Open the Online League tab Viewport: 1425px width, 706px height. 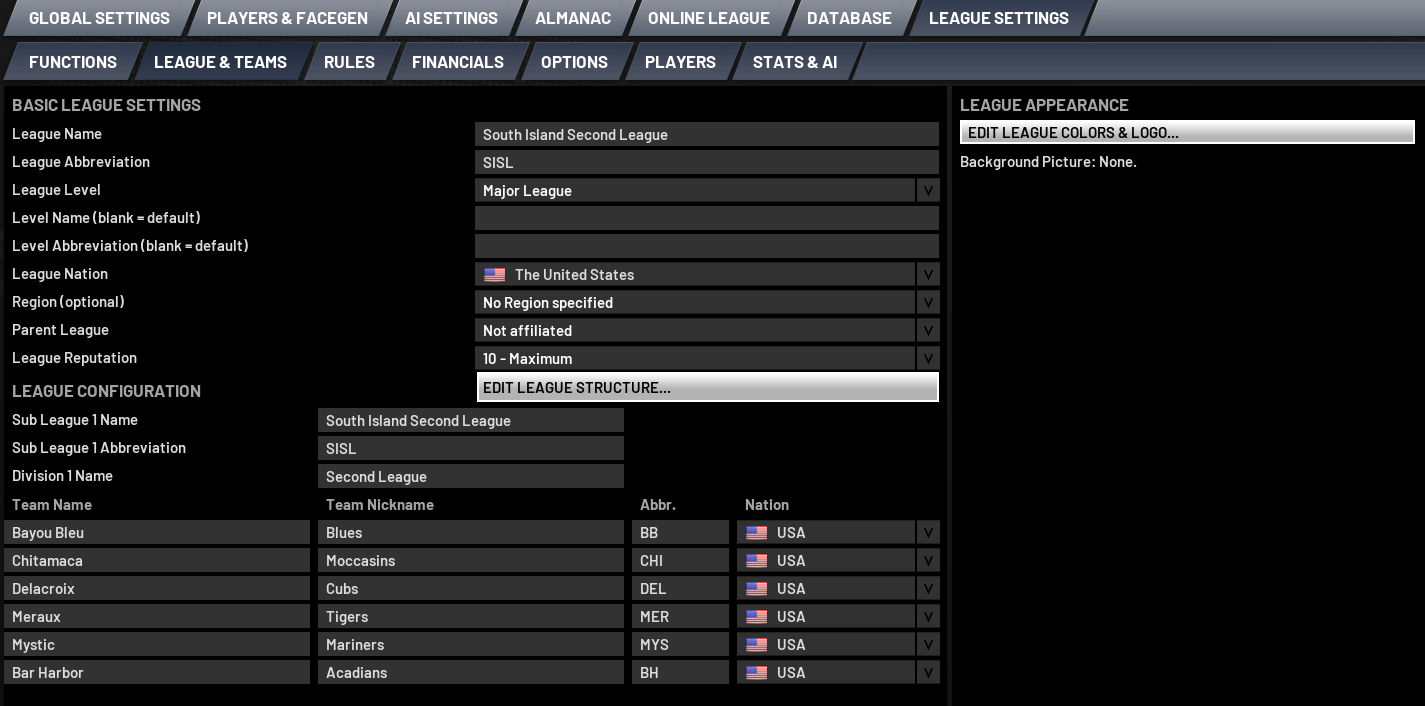click(708, 18)
